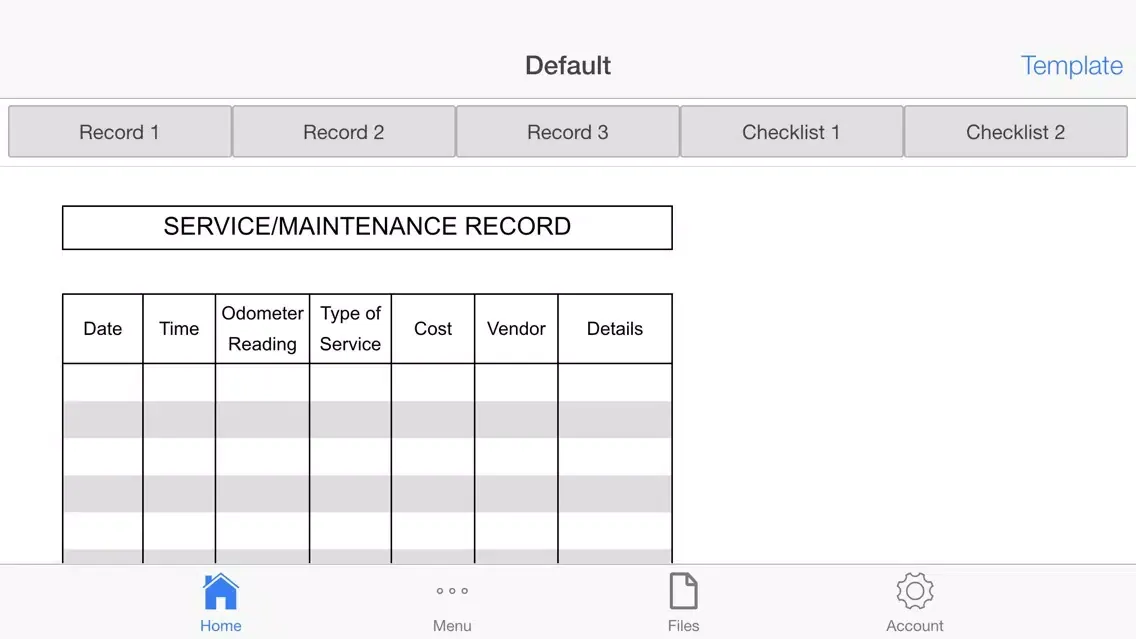Click the Type of Service column header
Image resolution: width=1136 pixels, height=639 pixels.
[x=351, y=329]
